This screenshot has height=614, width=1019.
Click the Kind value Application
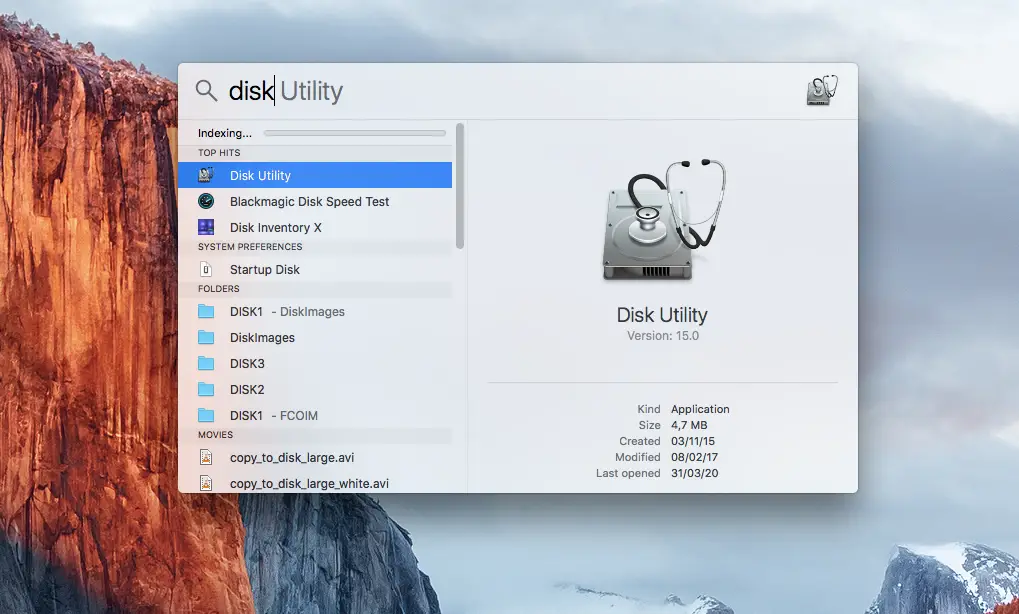click(700, 409)
